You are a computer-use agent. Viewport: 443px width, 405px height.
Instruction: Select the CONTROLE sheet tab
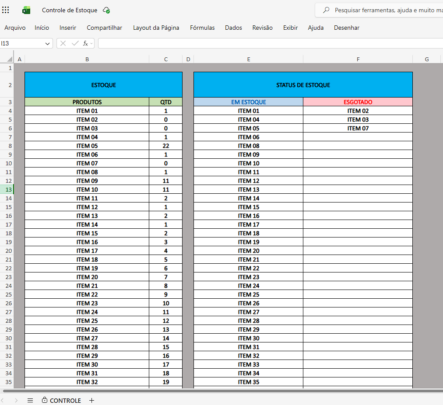coord(61,400)
